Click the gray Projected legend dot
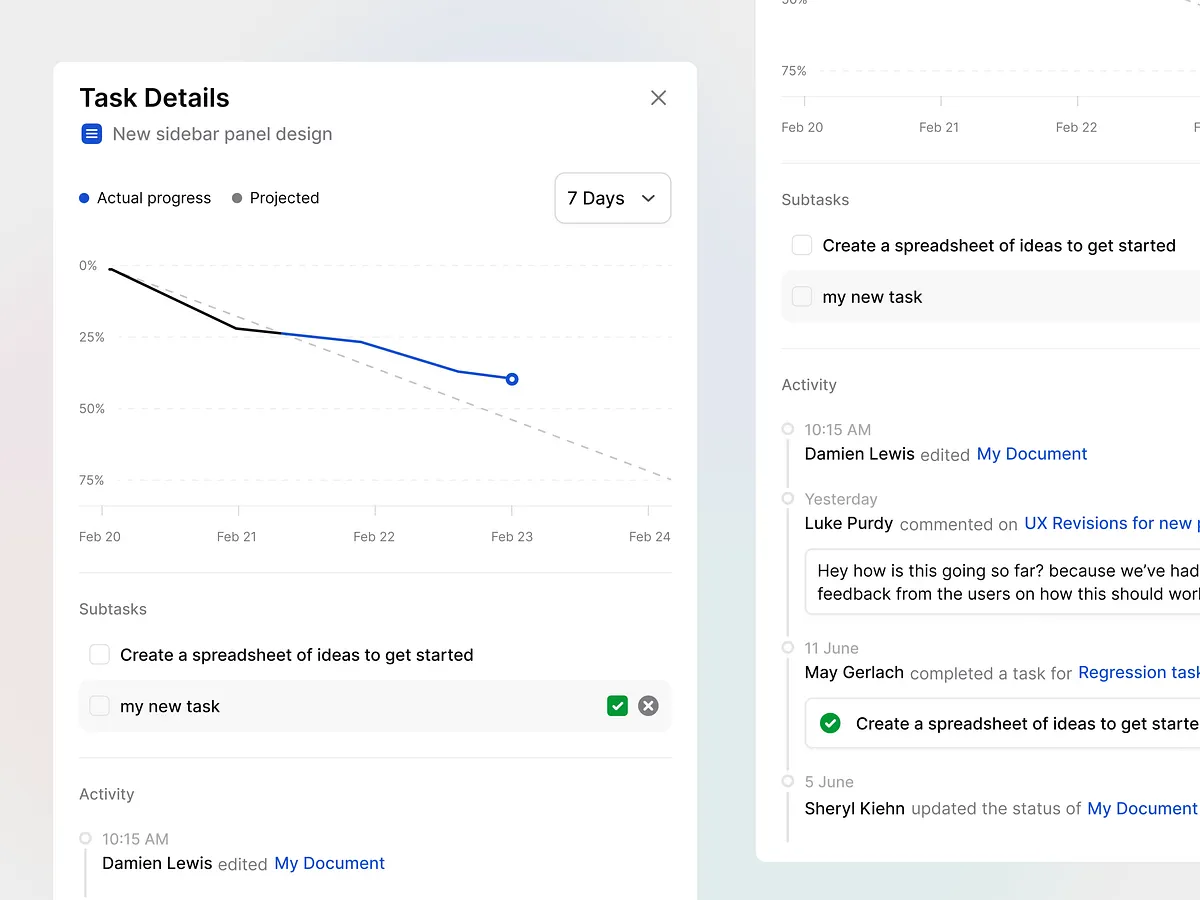 point(237,198)
